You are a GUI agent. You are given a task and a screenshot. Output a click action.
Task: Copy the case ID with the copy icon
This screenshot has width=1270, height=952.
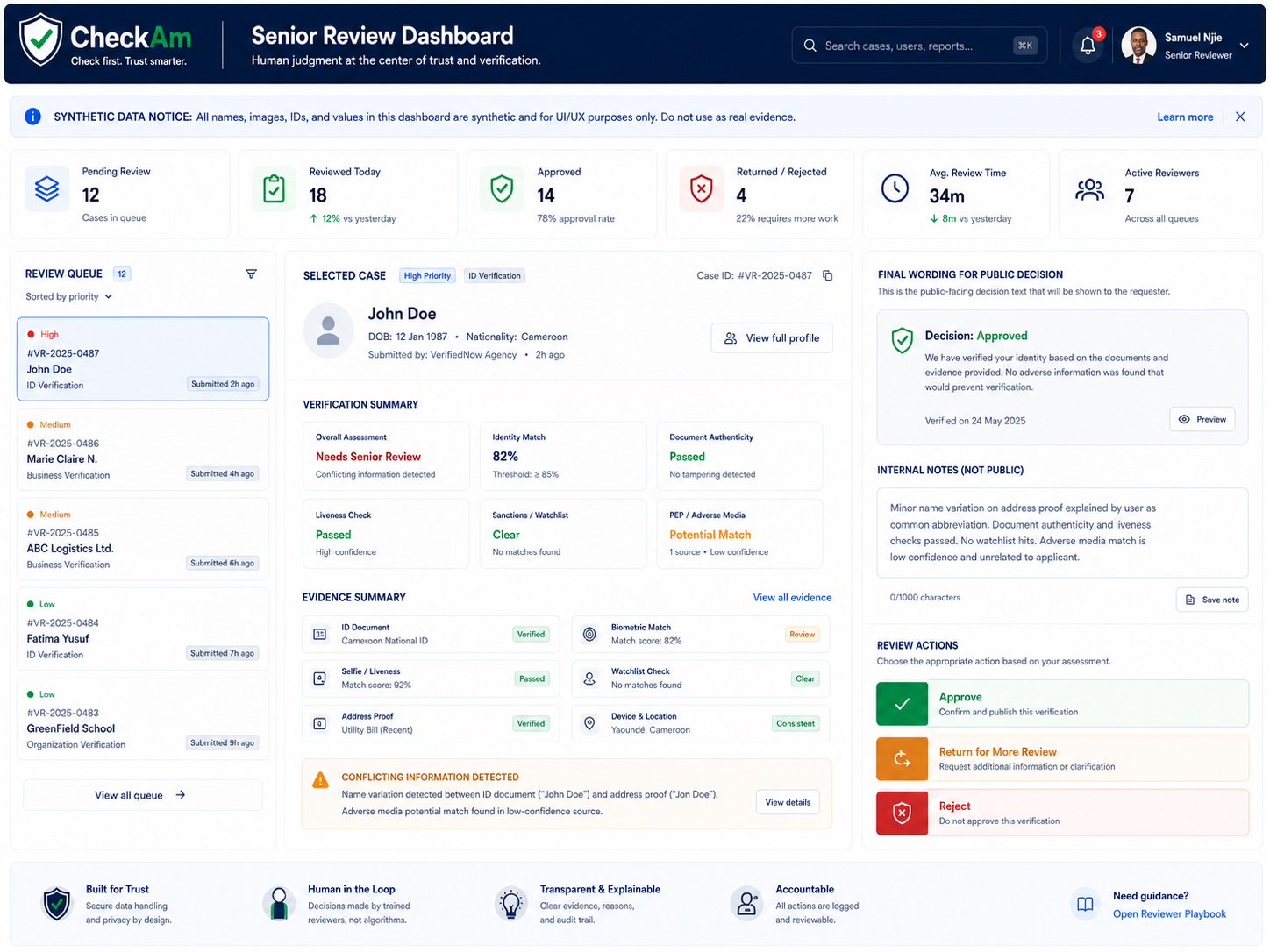coord(827,275)
